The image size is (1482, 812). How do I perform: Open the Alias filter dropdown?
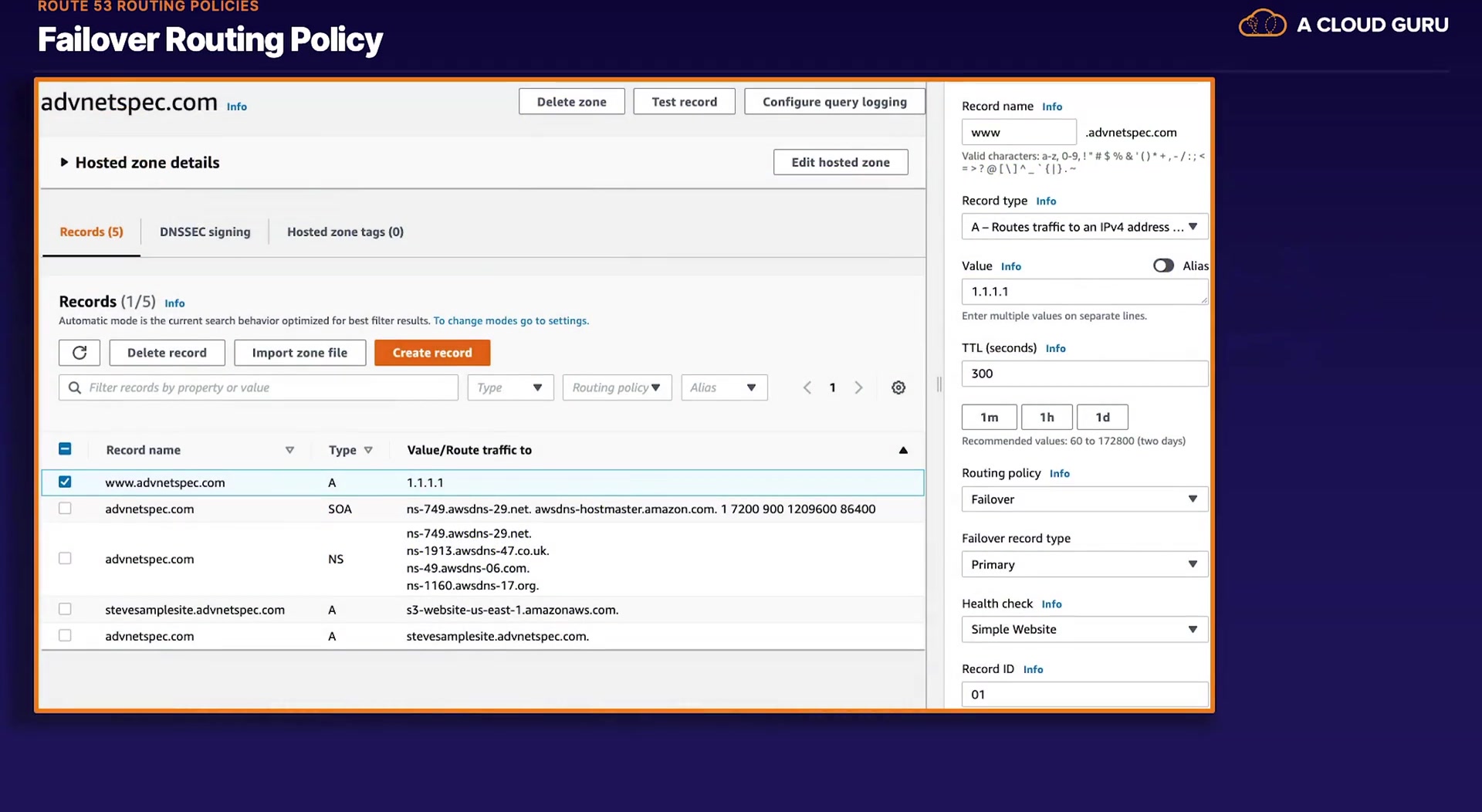724,387
